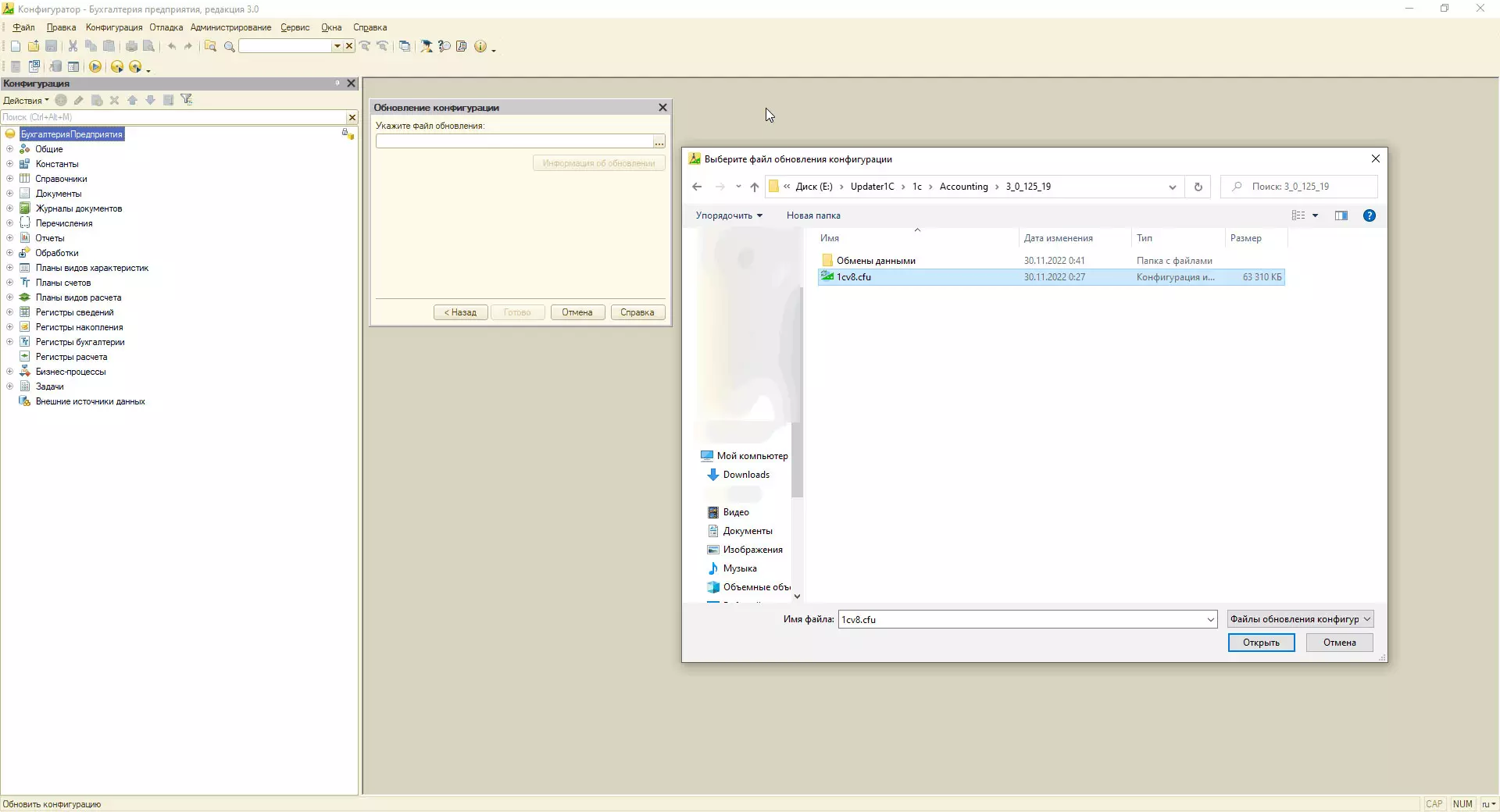This screenshot has height=812, width=1500.
Task: Click the help question mark in file dialog
Action: (x=1369, y=215)
